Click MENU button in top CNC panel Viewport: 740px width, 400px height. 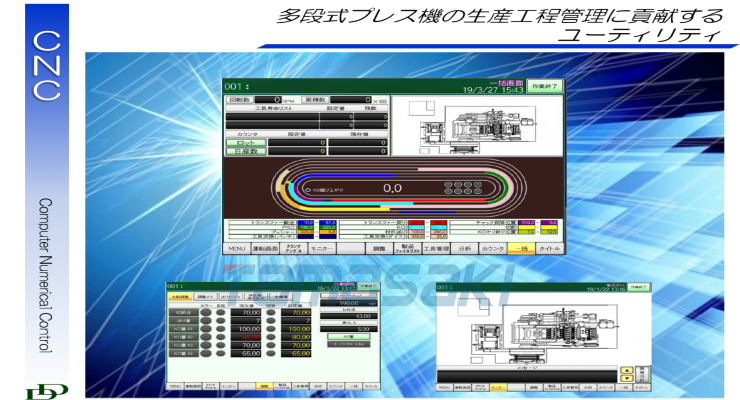tap(238, 247)
